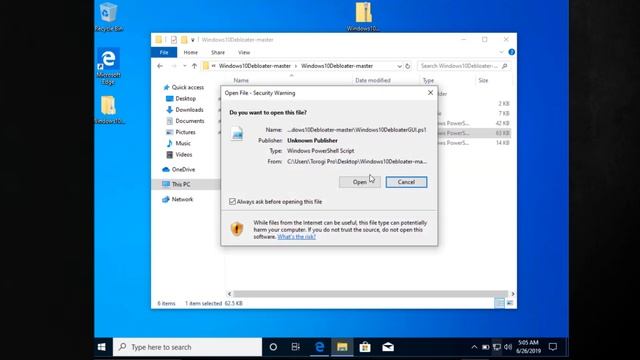Image resolution: width=640 pixels, height=360 pixels.
Task: Open the File tab in Explorer
Action: (164, 53)
